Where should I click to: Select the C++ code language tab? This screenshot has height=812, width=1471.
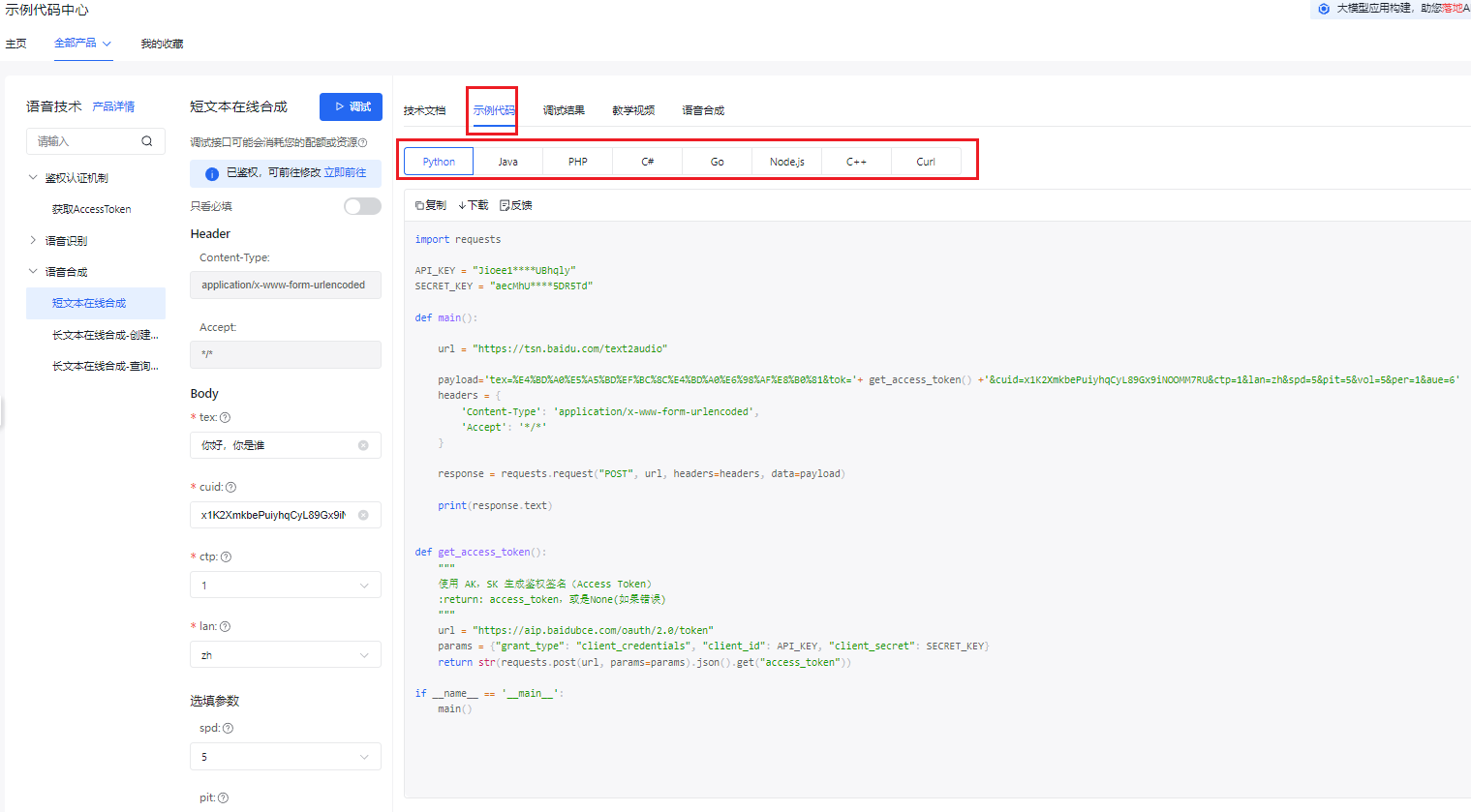coord(857,162)
